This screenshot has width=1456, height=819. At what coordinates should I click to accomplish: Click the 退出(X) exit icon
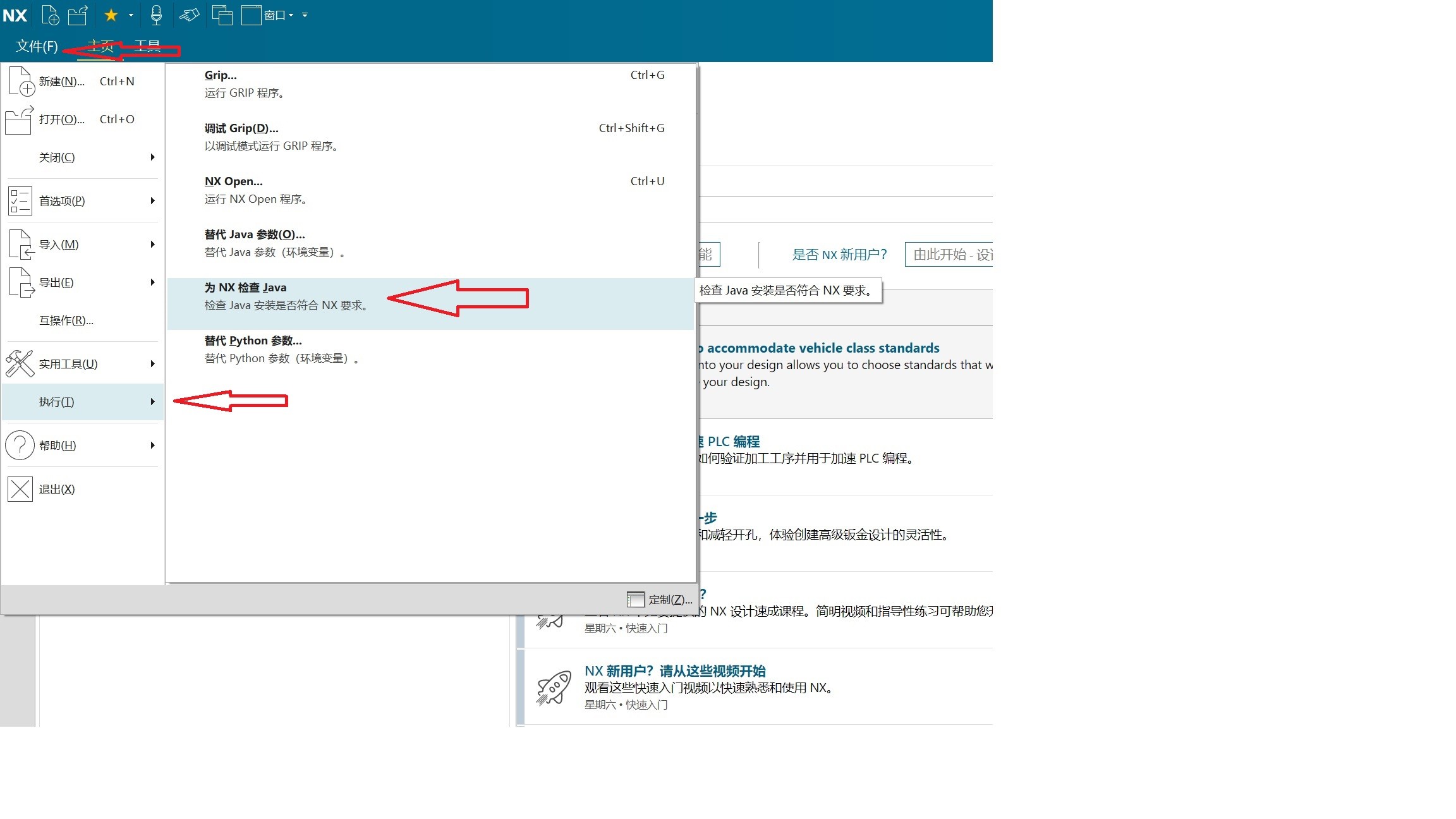(20, 489)
